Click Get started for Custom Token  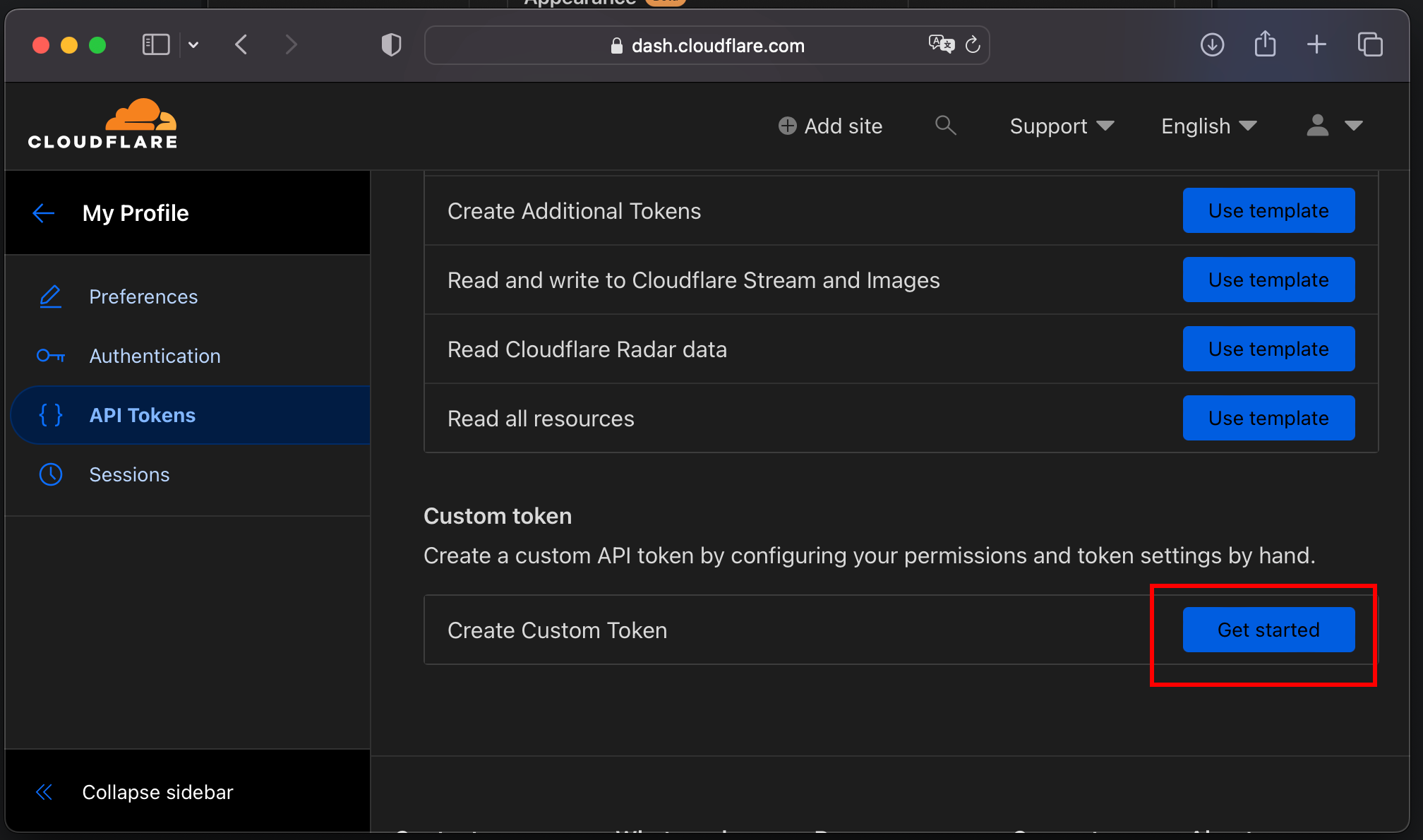[x=1268, y=630]
